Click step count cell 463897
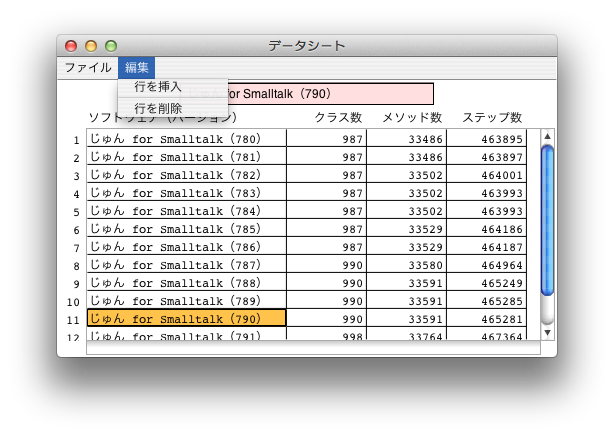614x436 pixels. [487, 157]
